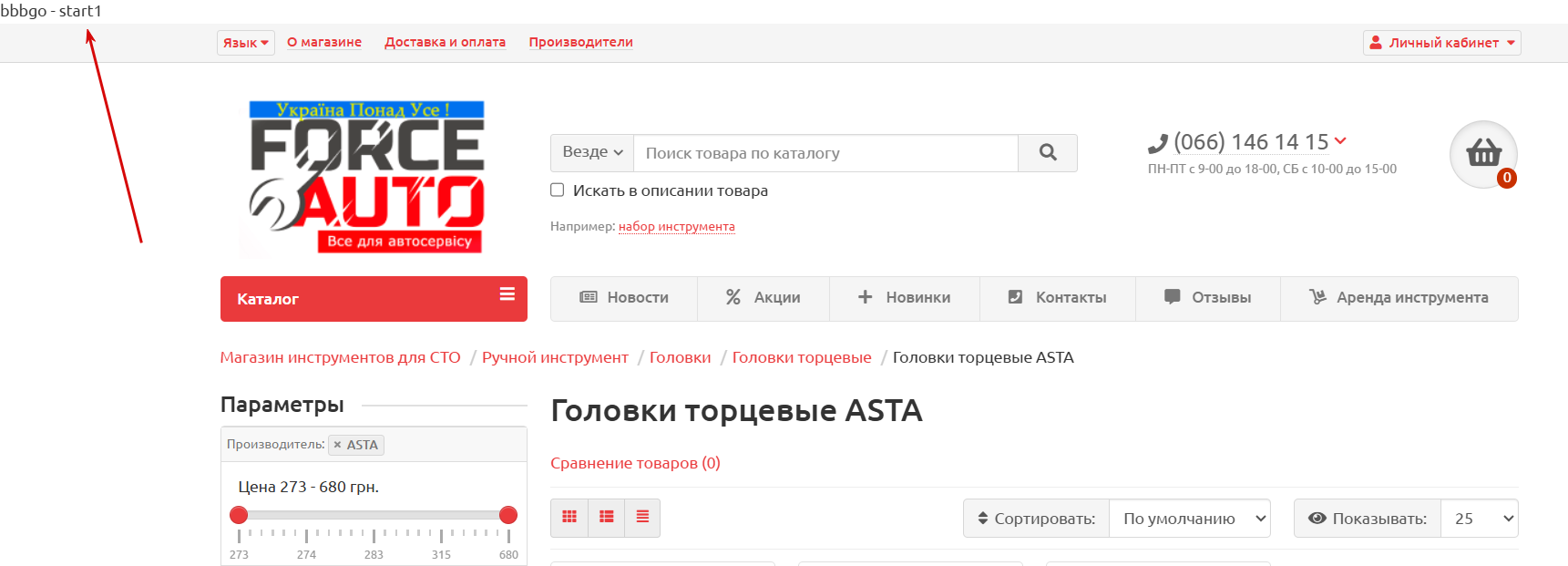Click the user icon in Личный кабинет
This screenshot has width=1568, height=566.
tap(1376, 42)
